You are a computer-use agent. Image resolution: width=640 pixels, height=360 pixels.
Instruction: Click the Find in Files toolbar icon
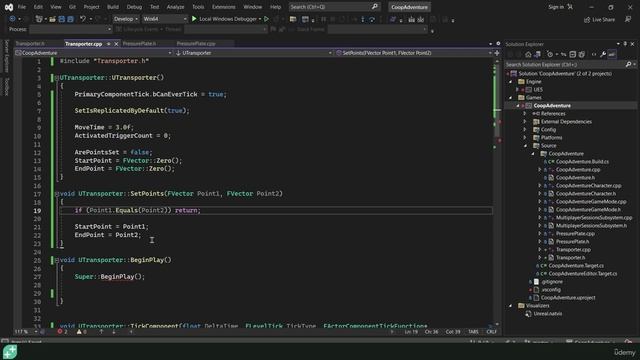tap(293, 19)
